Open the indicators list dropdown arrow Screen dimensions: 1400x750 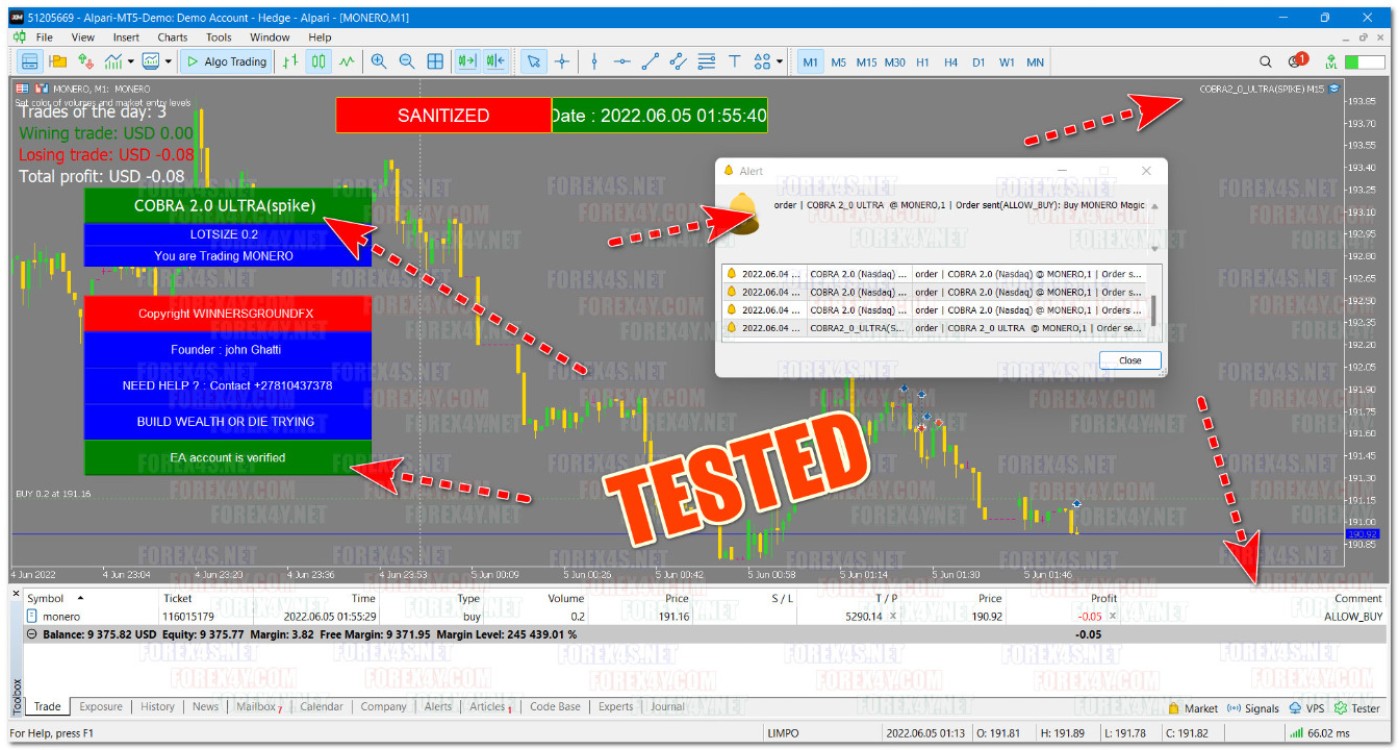click(x=131, y=62)
